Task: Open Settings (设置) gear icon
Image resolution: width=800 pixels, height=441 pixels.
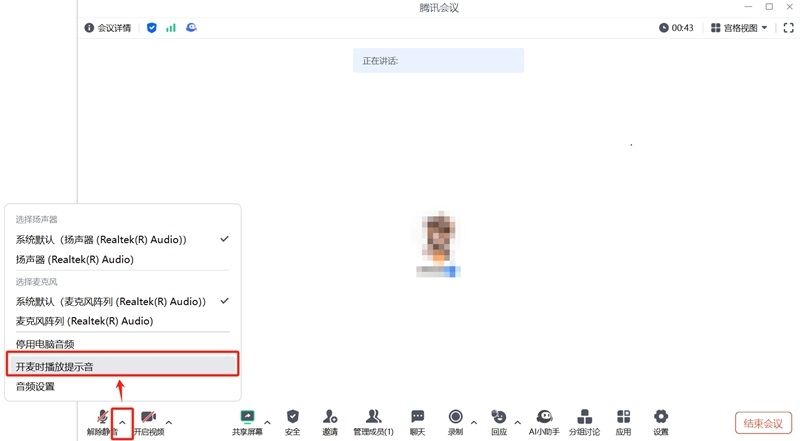Action: [x=661, y=422]
